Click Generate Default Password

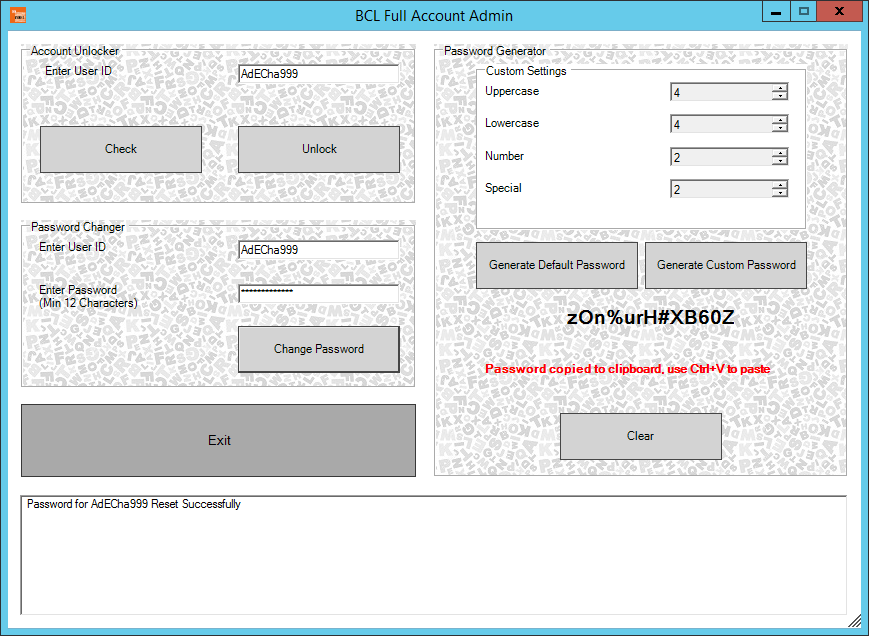[556, 265]
